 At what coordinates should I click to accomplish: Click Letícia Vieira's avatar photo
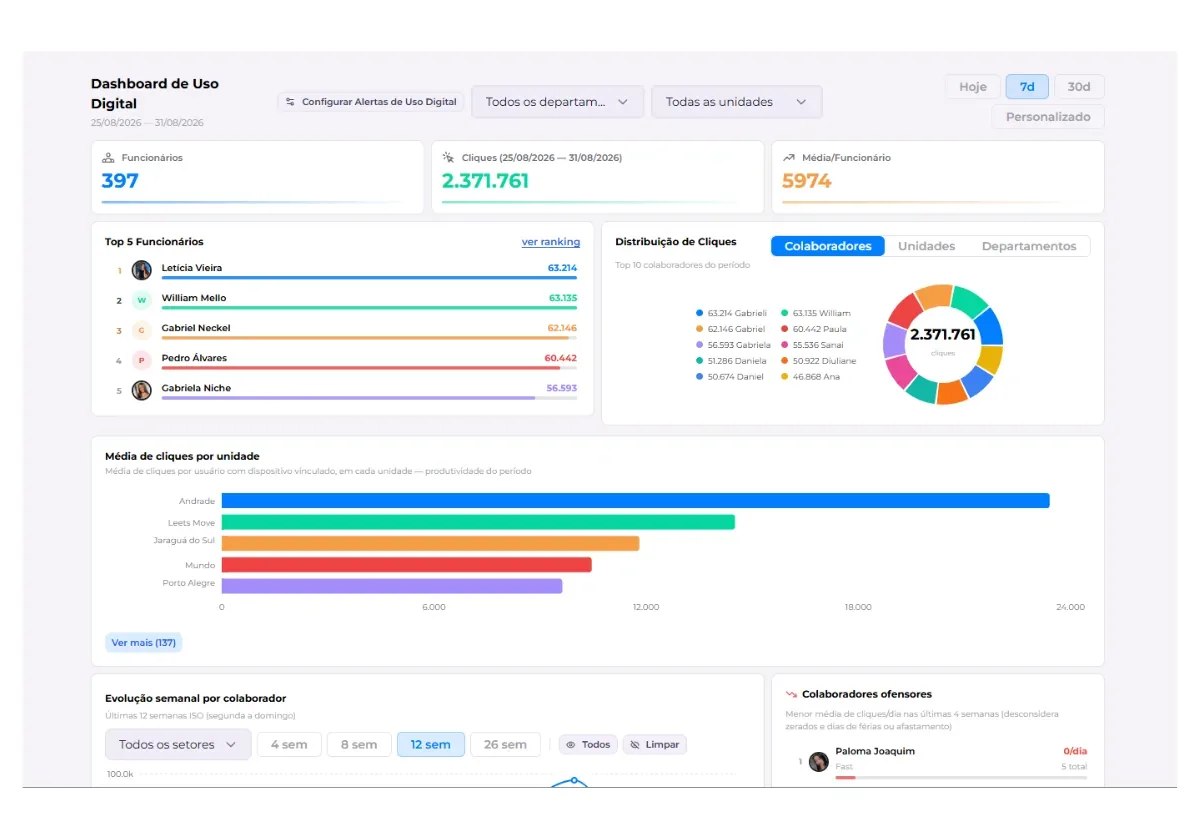point(142,270)
